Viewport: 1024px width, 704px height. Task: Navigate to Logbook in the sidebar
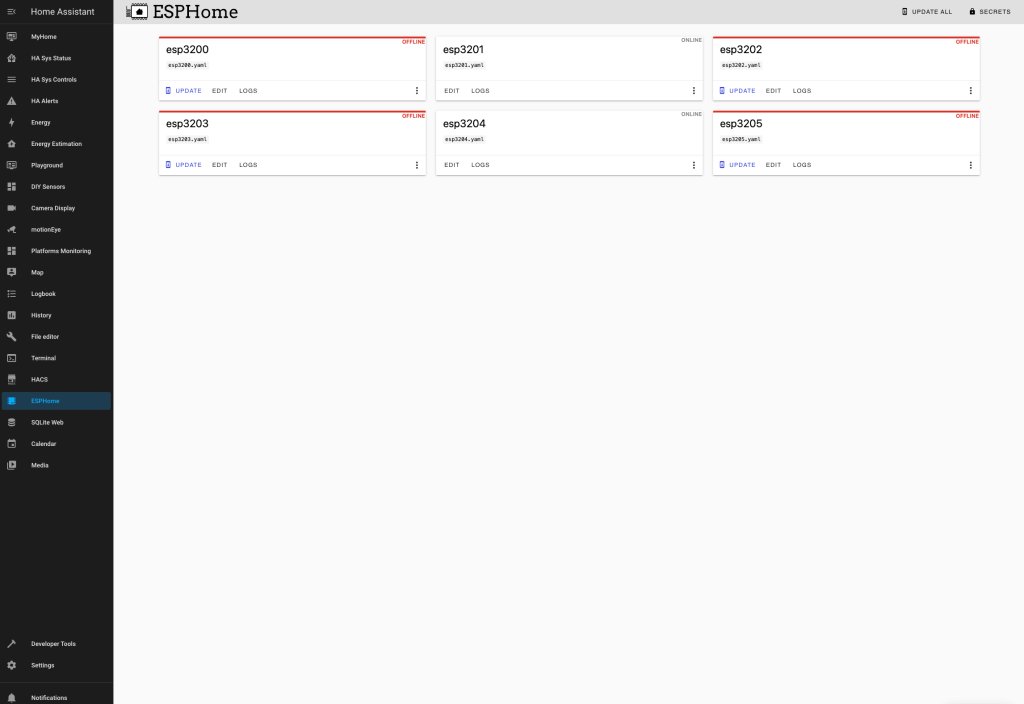[x=43, y=294]
